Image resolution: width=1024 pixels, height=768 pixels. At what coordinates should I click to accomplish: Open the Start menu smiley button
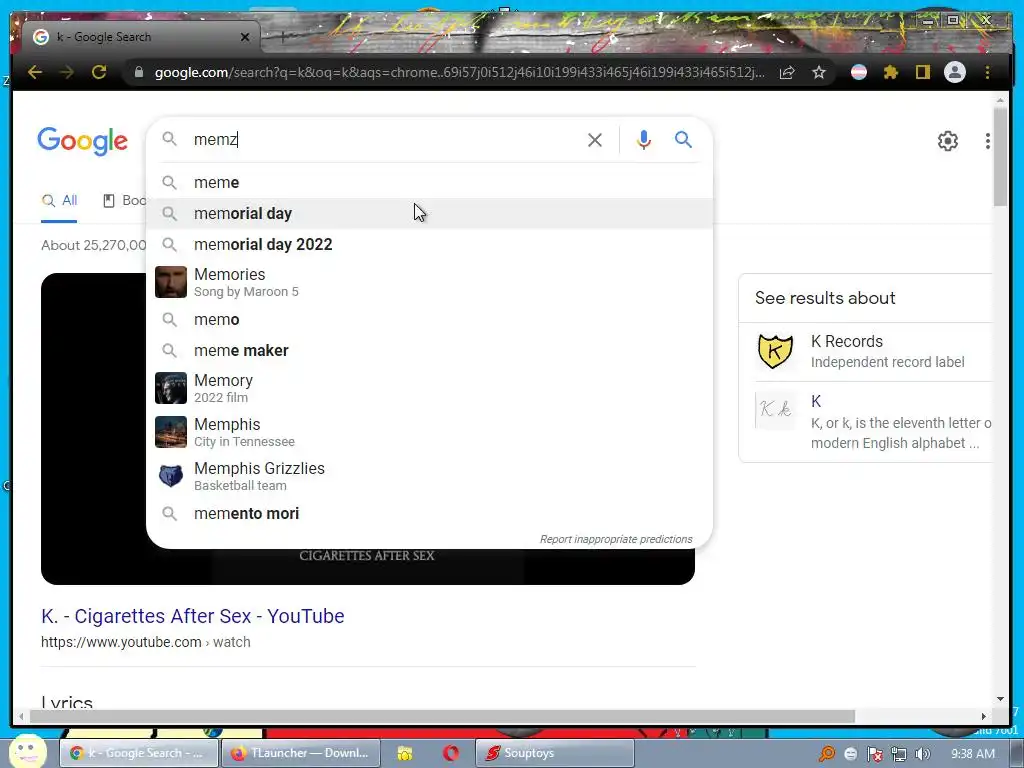pos(27,752)
